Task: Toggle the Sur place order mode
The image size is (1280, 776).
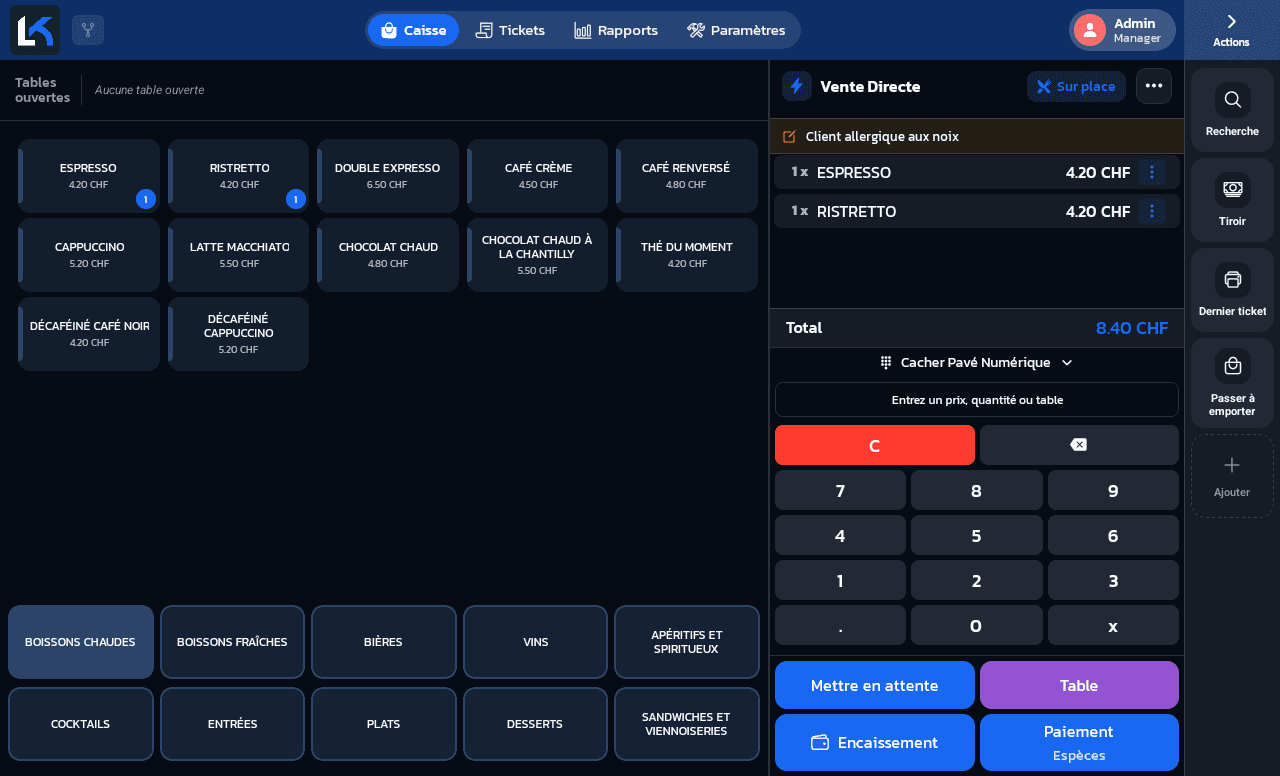Action: click(x=1076, y=86)
